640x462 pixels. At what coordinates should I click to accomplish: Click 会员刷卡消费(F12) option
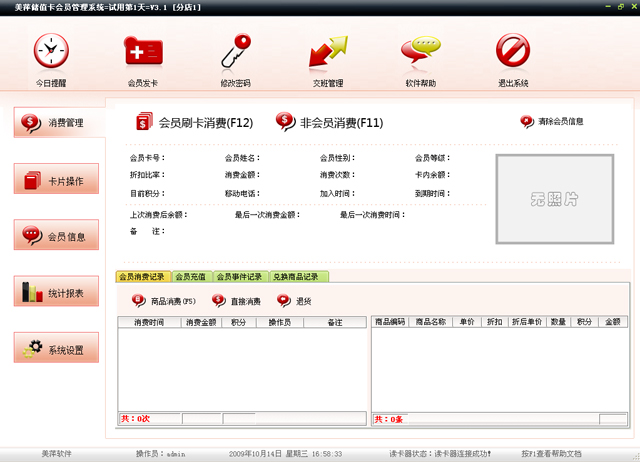pos(195,123)
